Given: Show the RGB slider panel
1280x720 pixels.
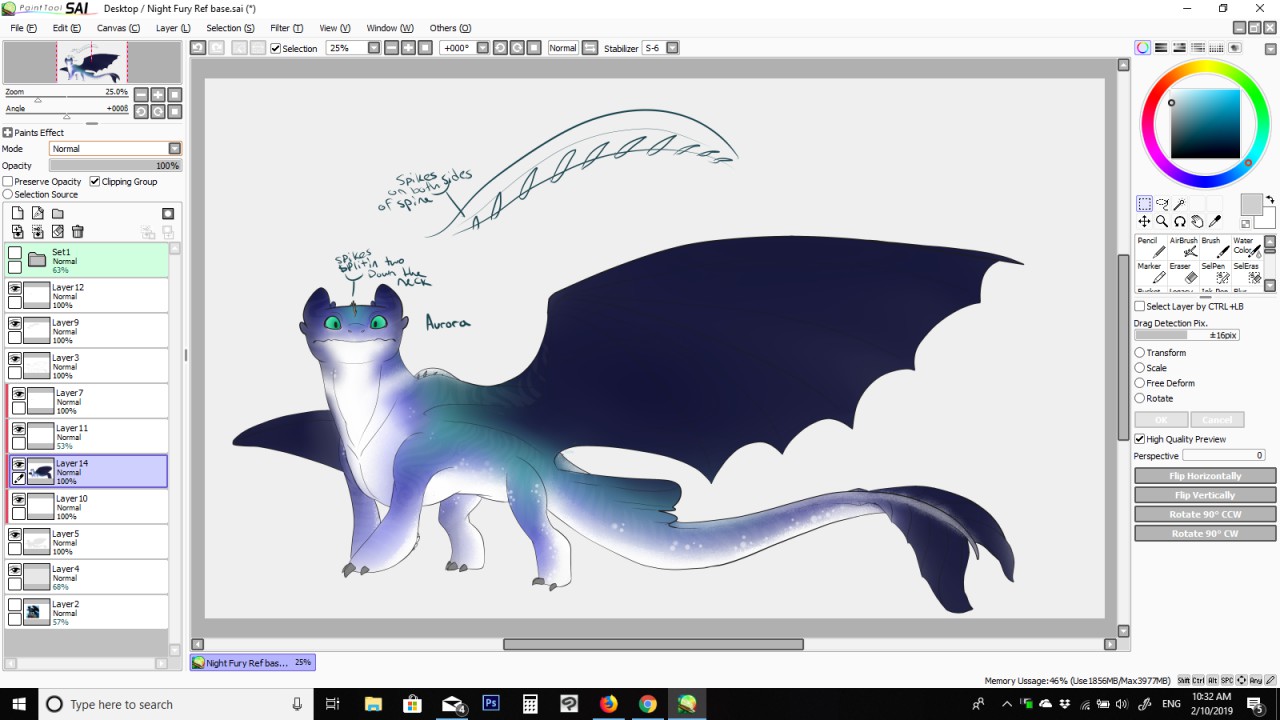Looking at the screenshot, I should (x=1161, y=47).
